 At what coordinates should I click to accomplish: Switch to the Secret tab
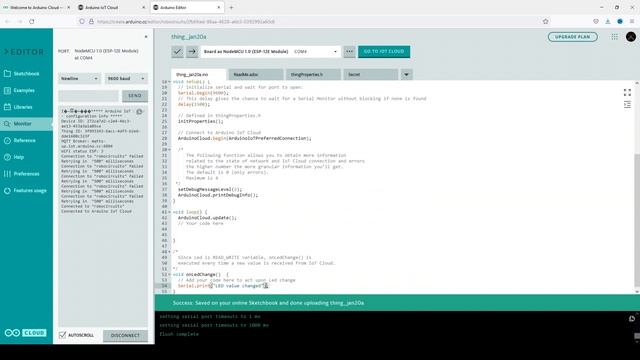tap(371, 75)
